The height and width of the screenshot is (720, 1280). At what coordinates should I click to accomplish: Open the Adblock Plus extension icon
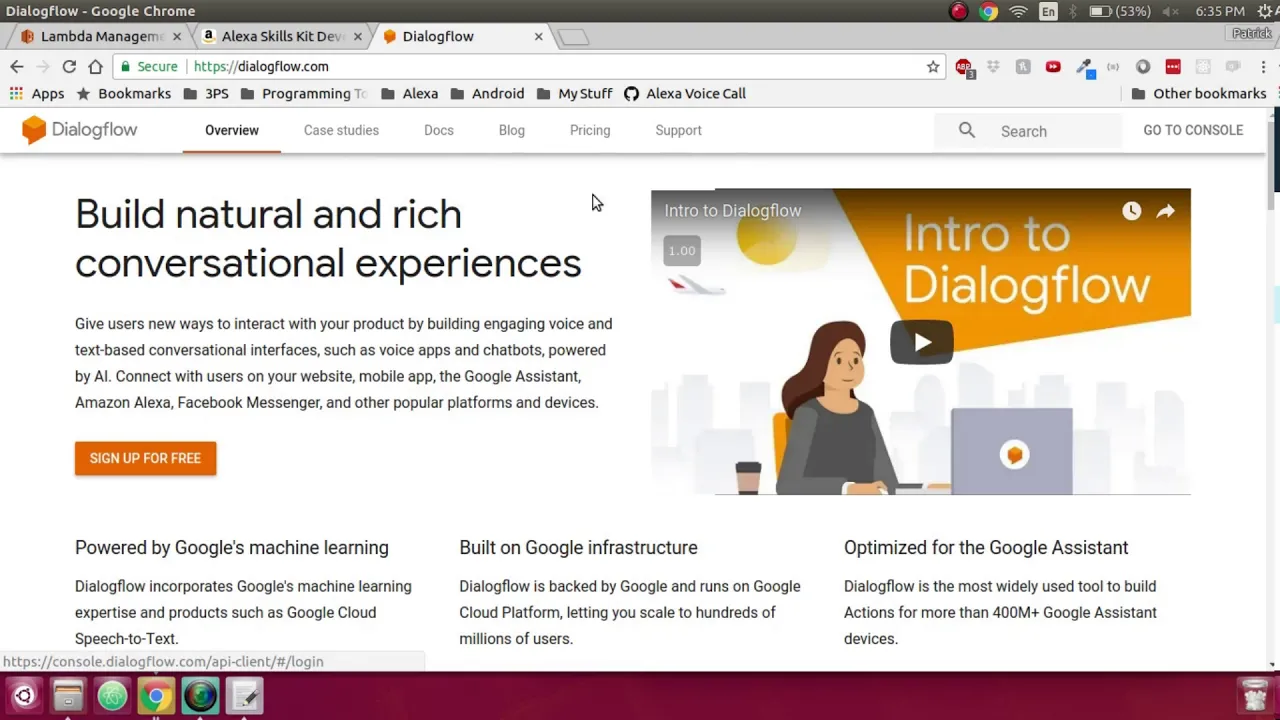(964, 67)
